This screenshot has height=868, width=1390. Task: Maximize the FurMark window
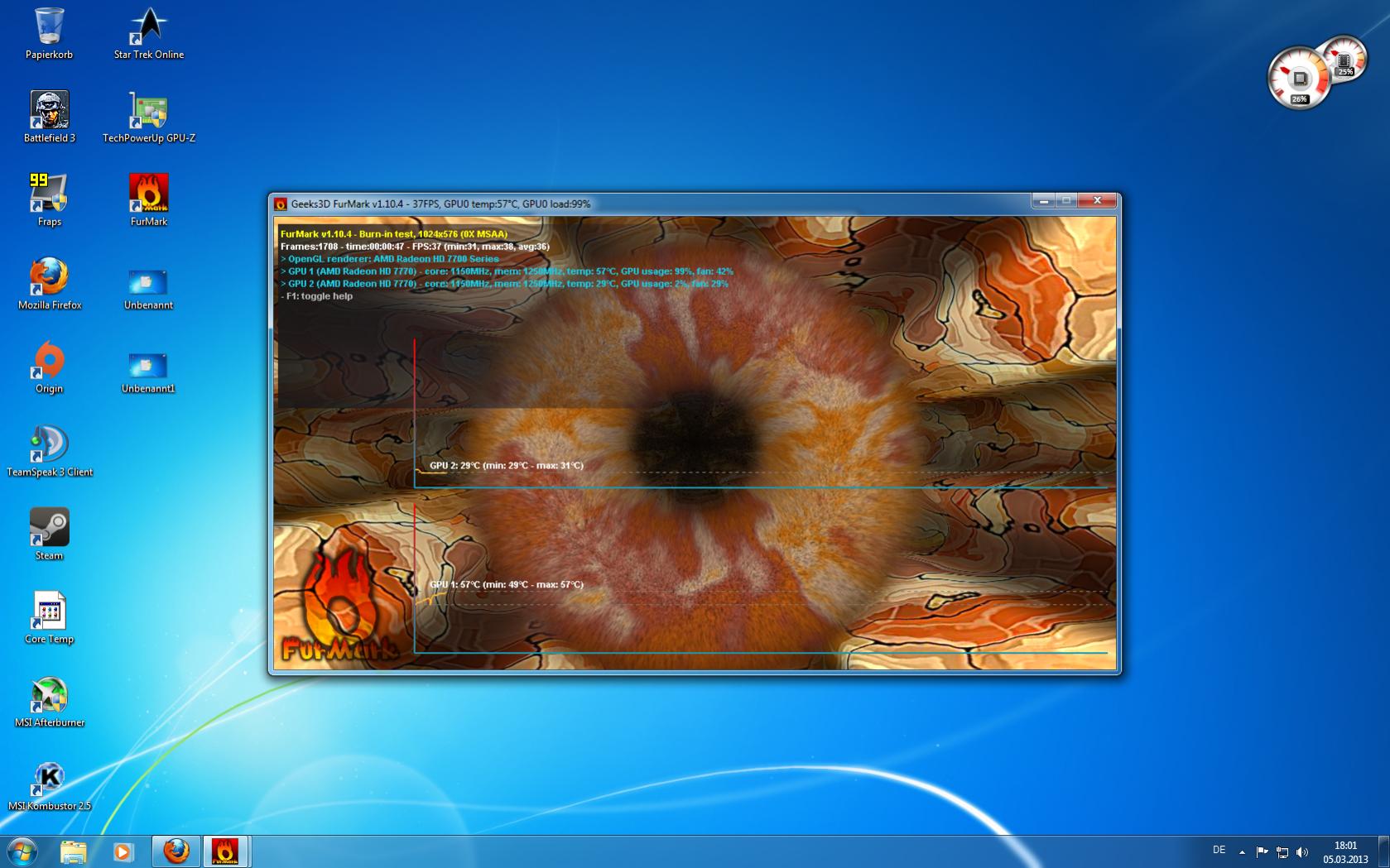point(1066,201)
